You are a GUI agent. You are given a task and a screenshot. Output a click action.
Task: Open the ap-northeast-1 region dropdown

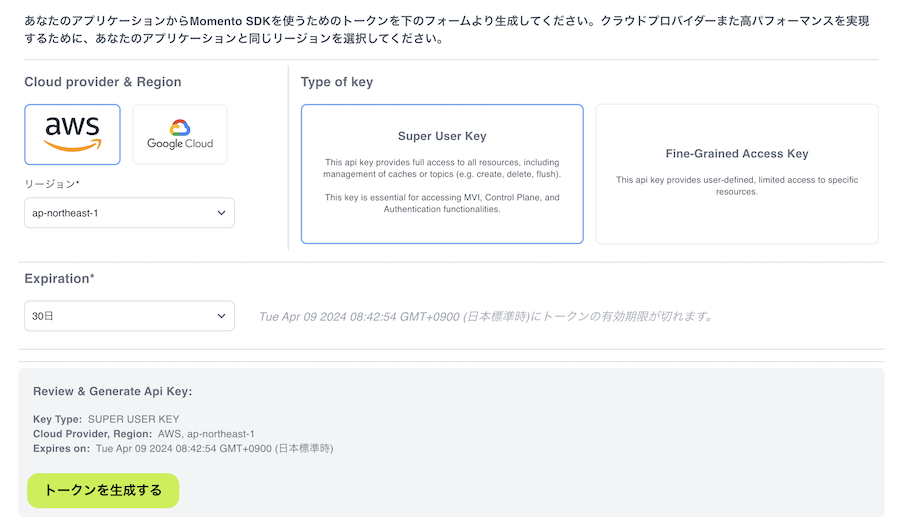click(129, 213)
